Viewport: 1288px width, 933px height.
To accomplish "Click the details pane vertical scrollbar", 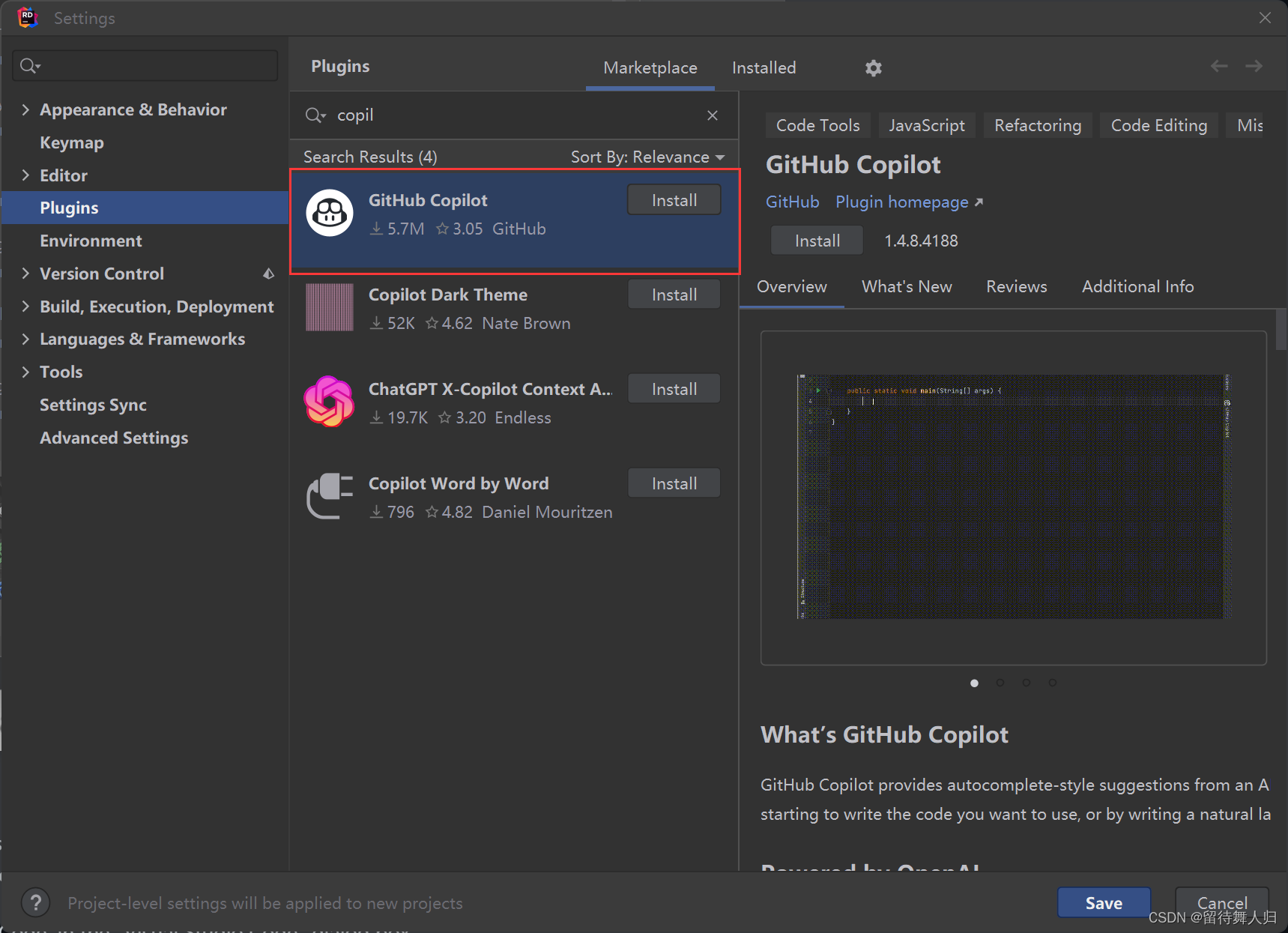I will pyautogui.click(x=1281, y=330).
